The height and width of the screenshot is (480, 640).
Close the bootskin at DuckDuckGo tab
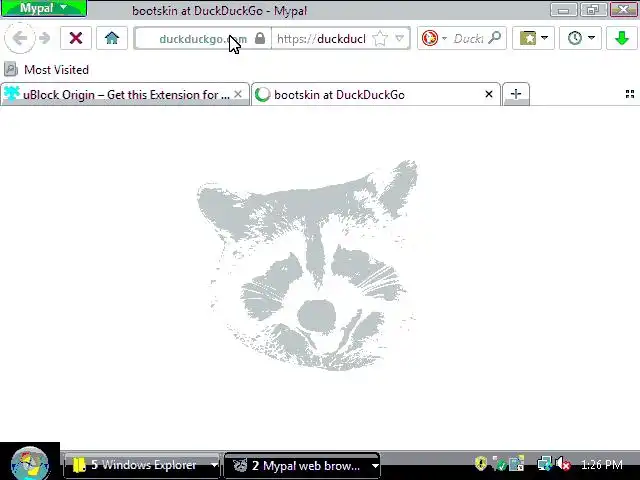pyautogui.click(x=489, y=95)
